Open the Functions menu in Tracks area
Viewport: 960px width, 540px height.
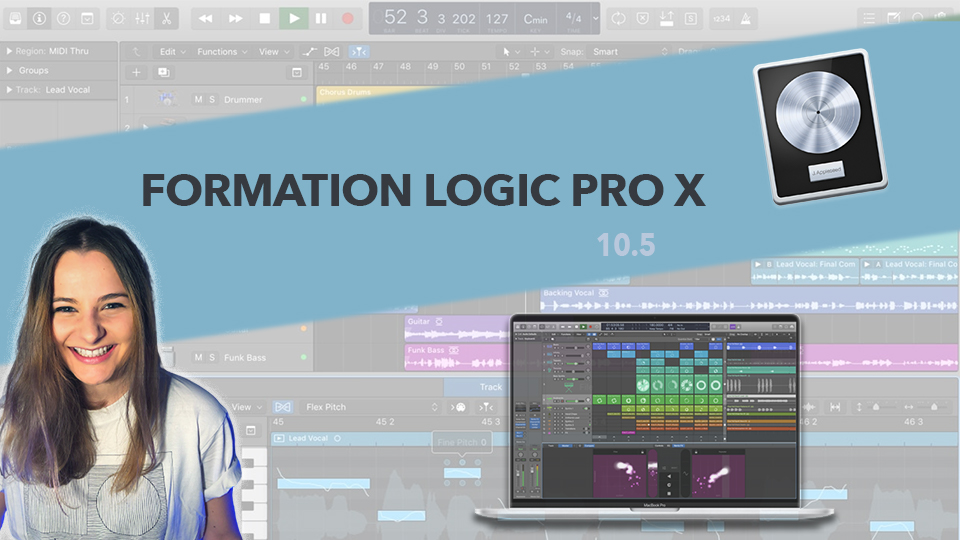click(222, 52)
